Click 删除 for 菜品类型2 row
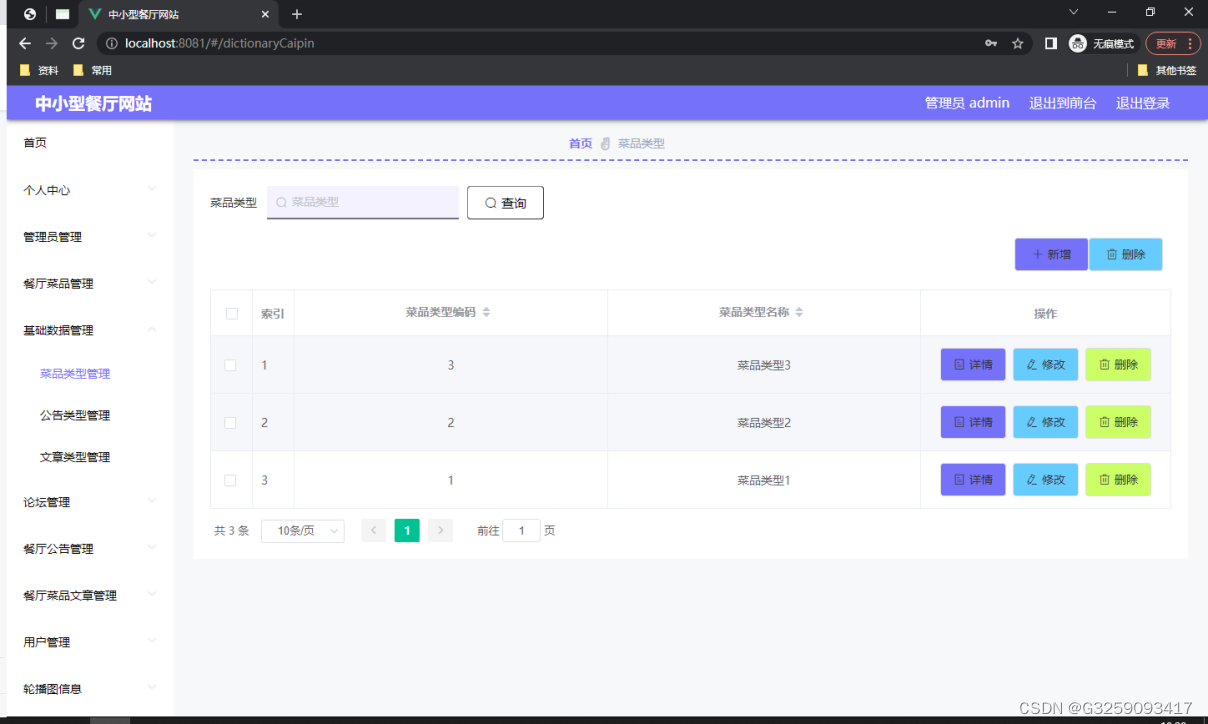The height and width of the screenshot is (724, 1208). (x=1118, y=422)
